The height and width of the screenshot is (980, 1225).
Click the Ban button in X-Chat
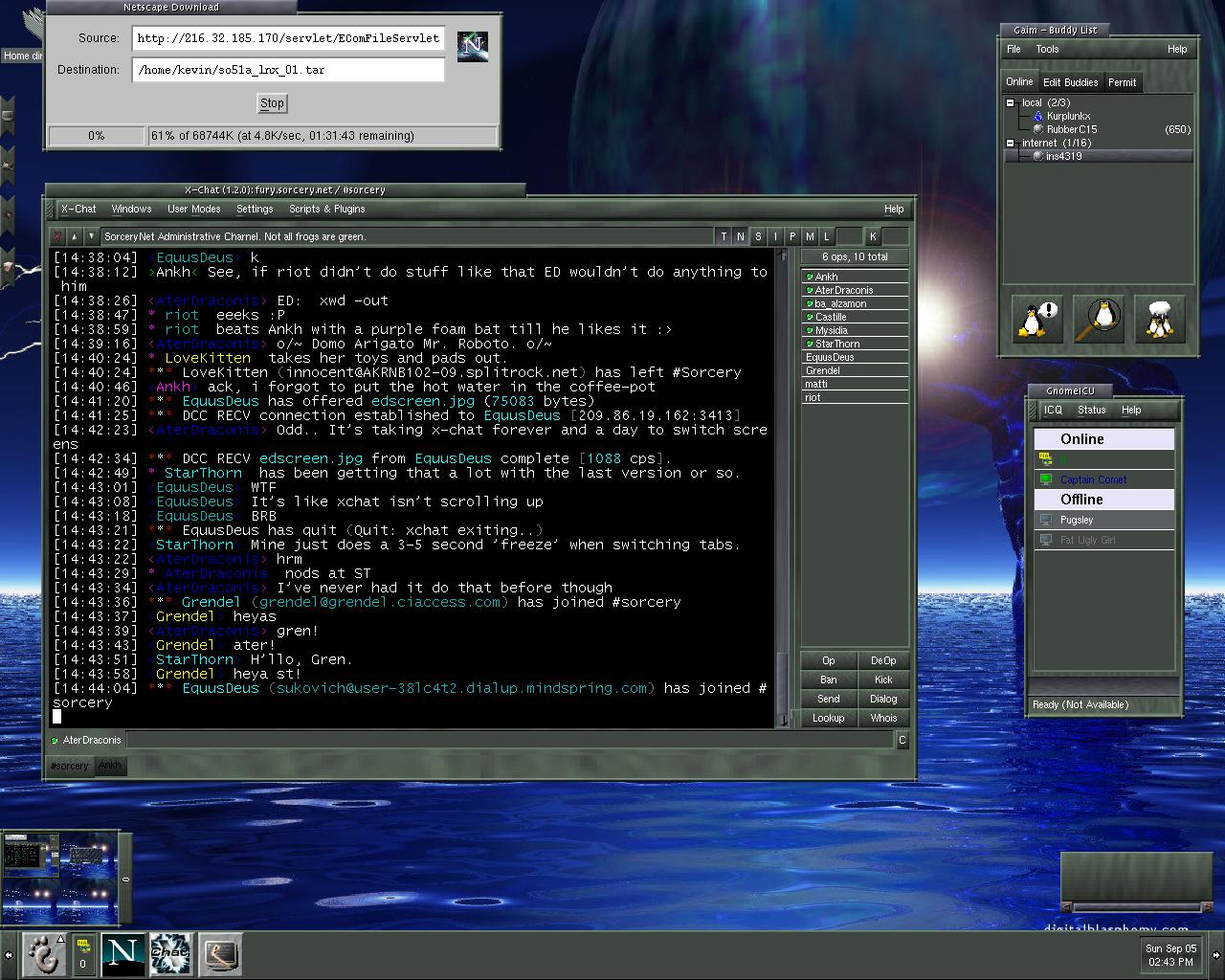[829, 679]
